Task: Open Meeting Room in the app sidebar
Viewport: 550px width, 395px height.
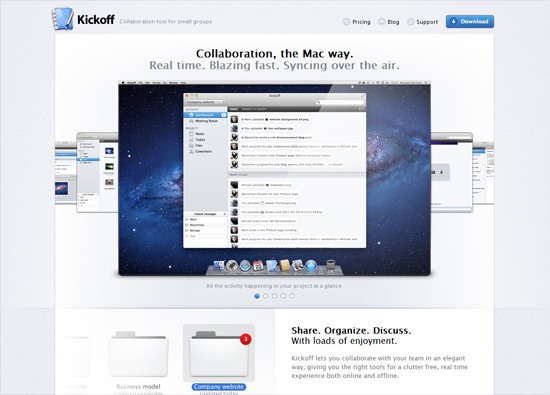Action: (x=206, y=121)
